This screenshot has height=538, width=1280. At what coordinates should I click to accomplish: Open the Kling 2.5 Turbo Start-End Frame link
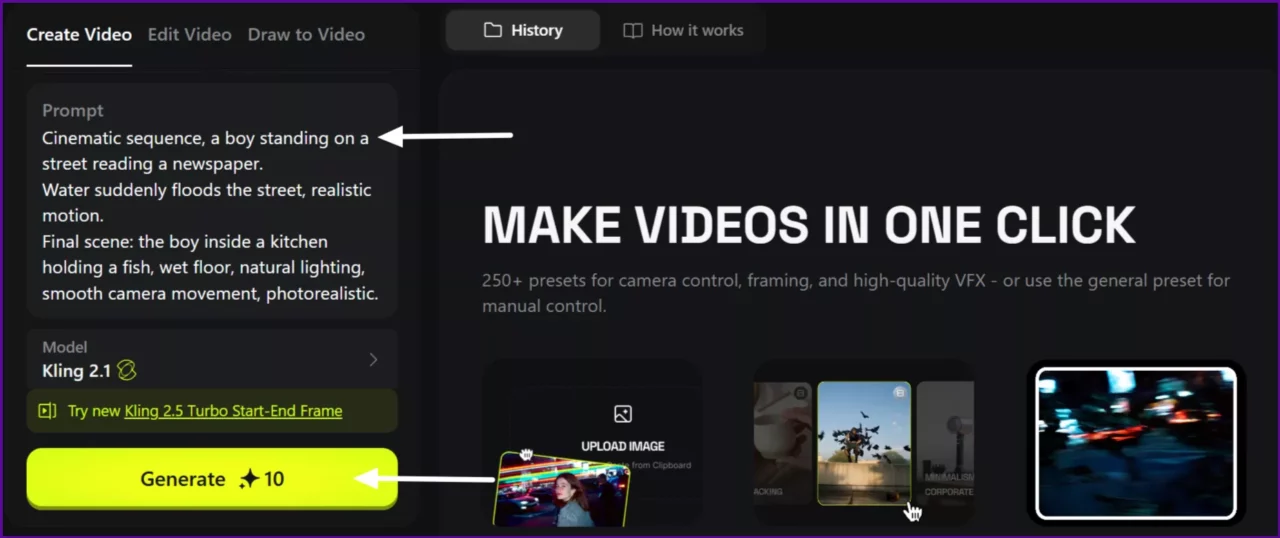coord(233,411)
